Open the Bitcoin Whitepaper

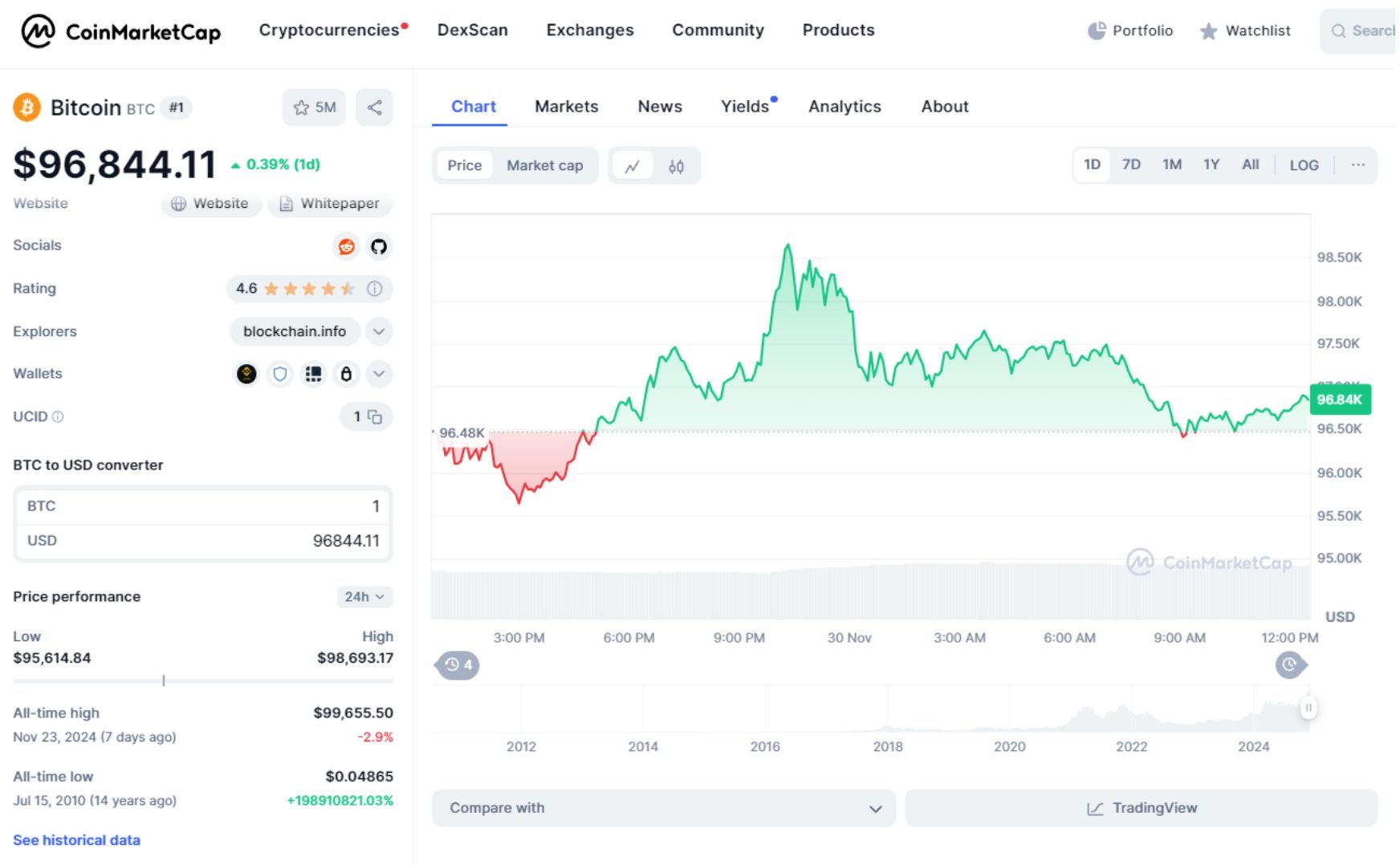[x=330, y=204]
